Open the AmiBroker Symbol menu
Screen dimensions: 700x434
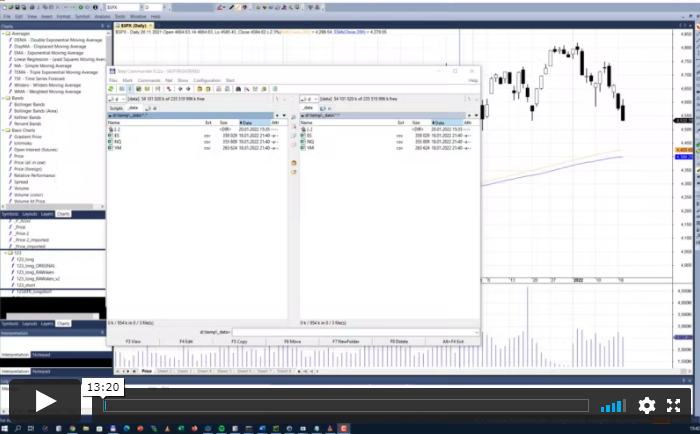82,17
